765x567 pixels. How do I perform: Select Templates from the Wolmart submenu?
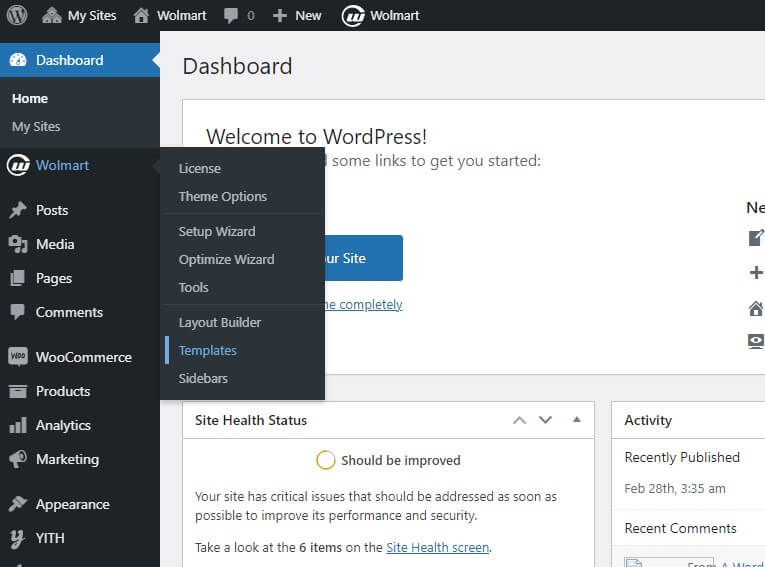pos(207,350)
